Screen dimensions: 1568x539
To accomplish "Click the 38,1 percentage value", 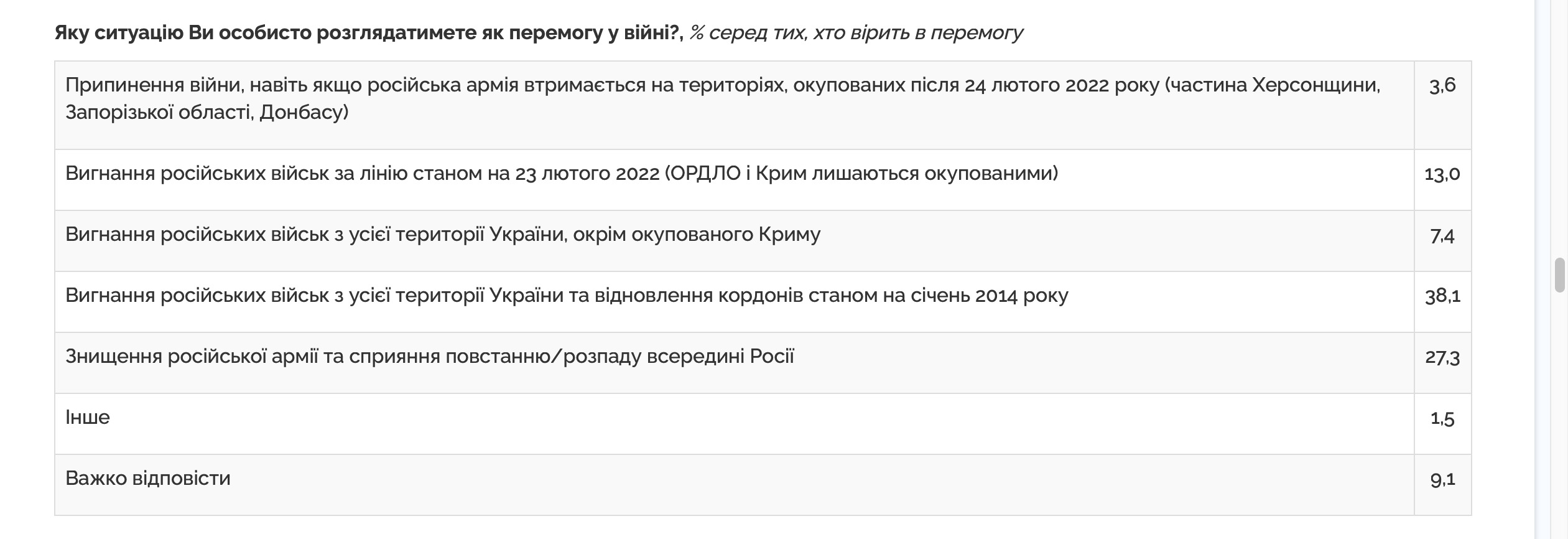I will click(1442, 296).
